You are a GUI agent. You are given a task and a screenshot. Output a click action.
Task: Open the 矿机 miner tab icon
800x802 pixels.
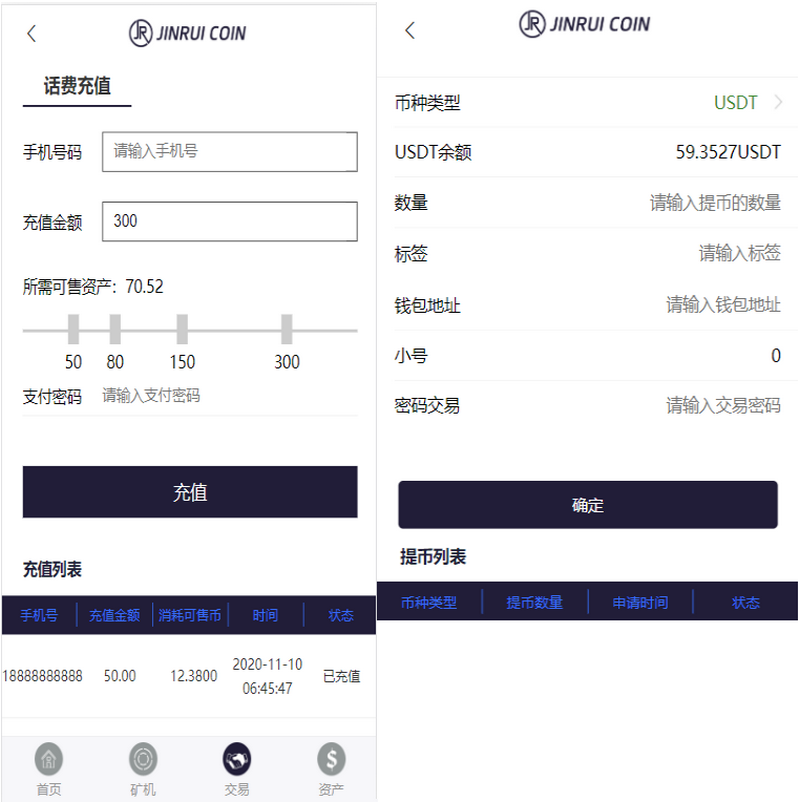(143, 759)
